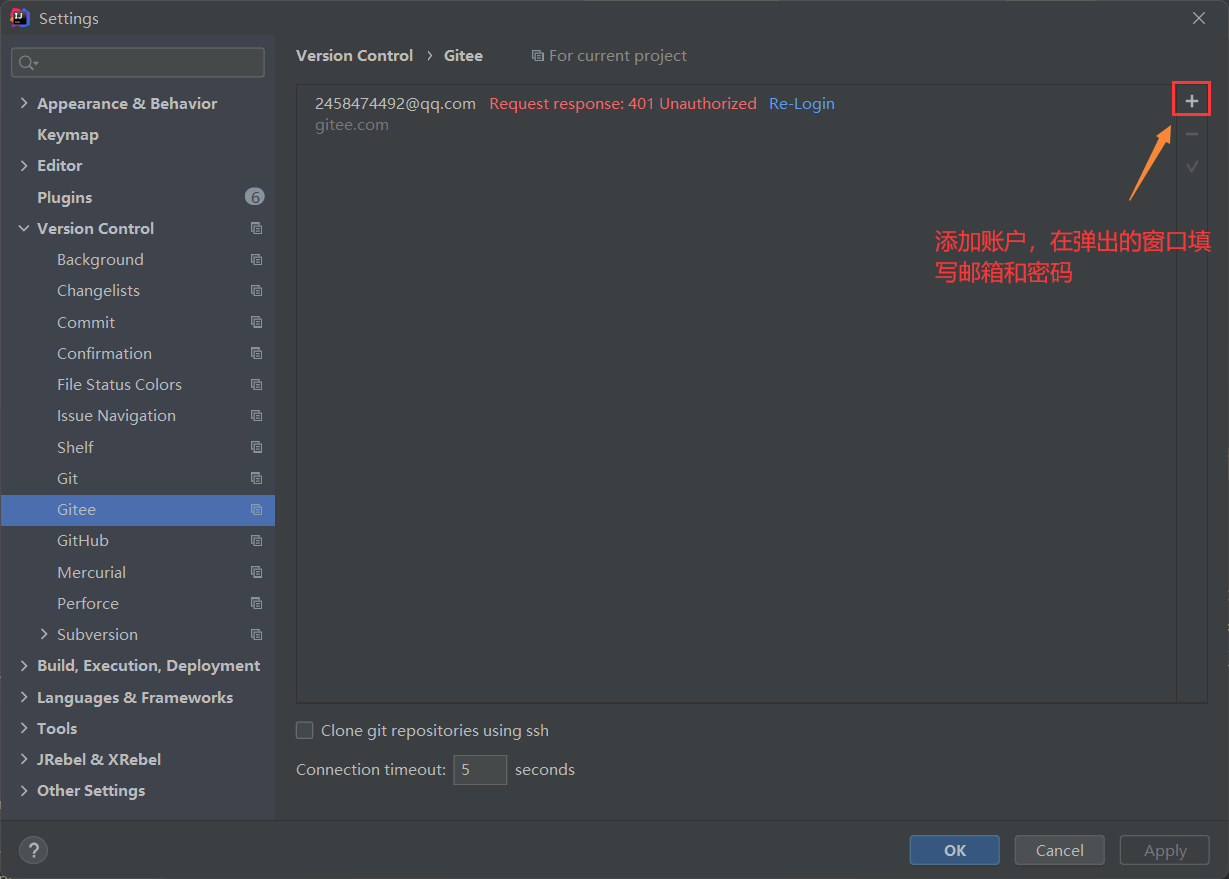This screenshot has width=1229, height=879.
Task: Click project-level icon beside Background
Action: (256, 259)
